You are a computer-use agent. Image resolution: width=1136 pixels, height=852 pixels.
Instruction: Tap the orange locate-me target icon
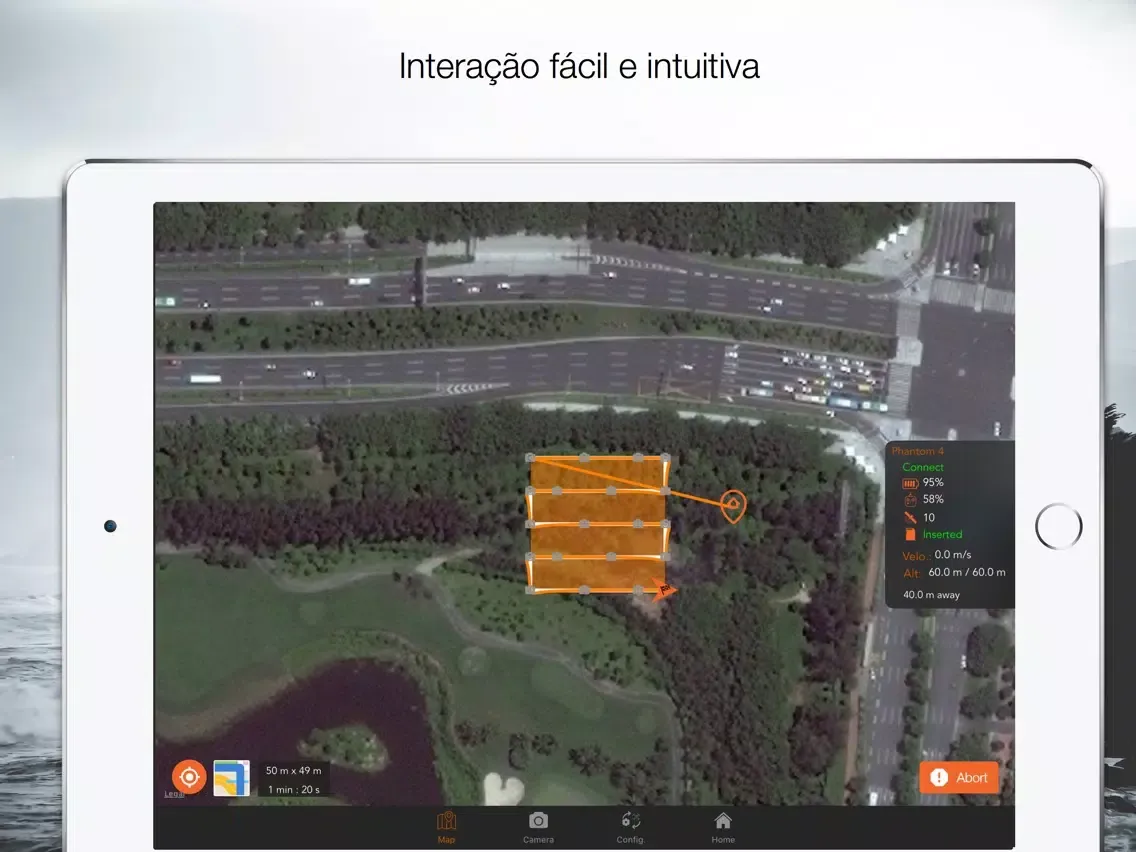click(188, 776)
